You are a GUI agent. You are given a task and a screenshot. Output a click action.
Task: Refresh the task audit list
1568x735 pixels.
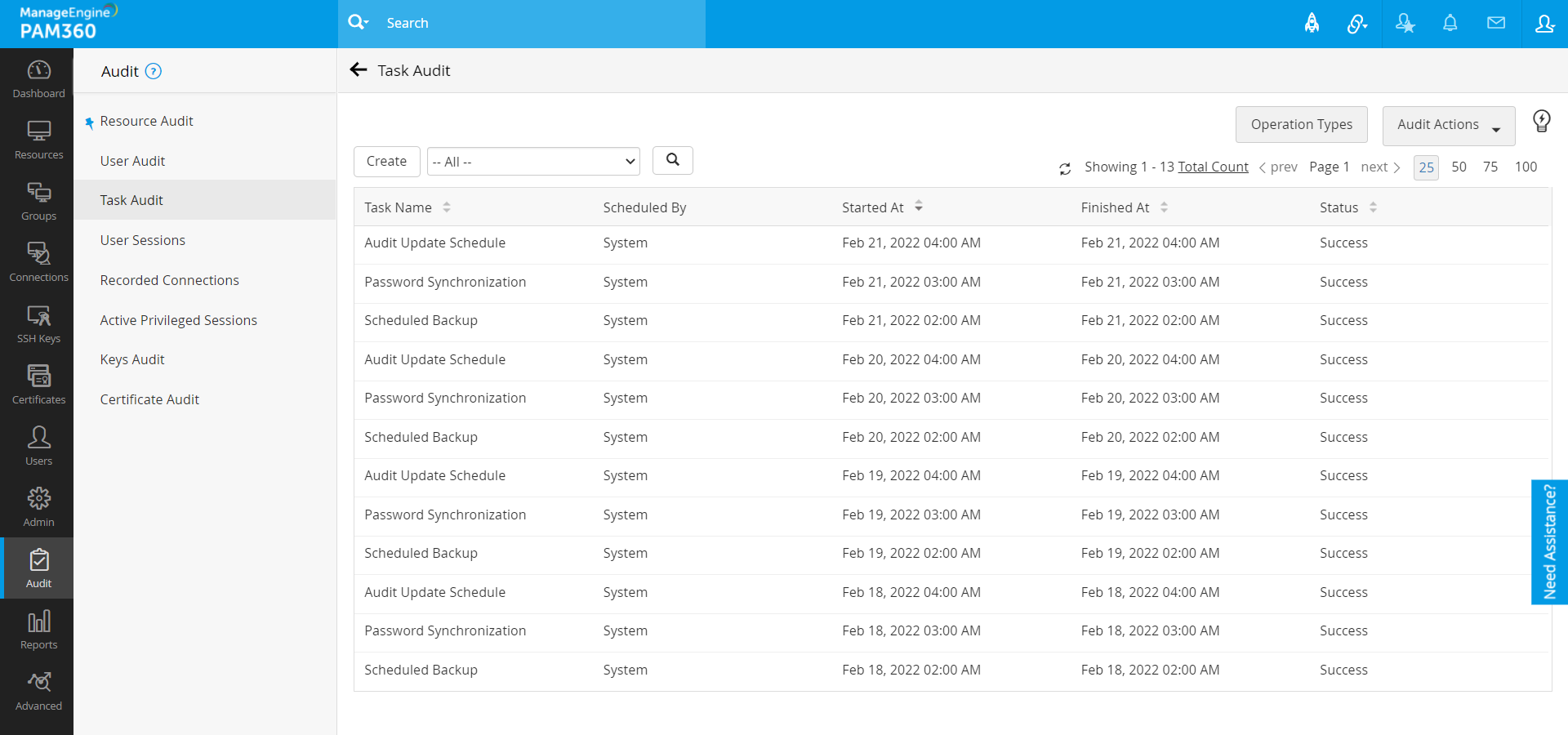1064,168
